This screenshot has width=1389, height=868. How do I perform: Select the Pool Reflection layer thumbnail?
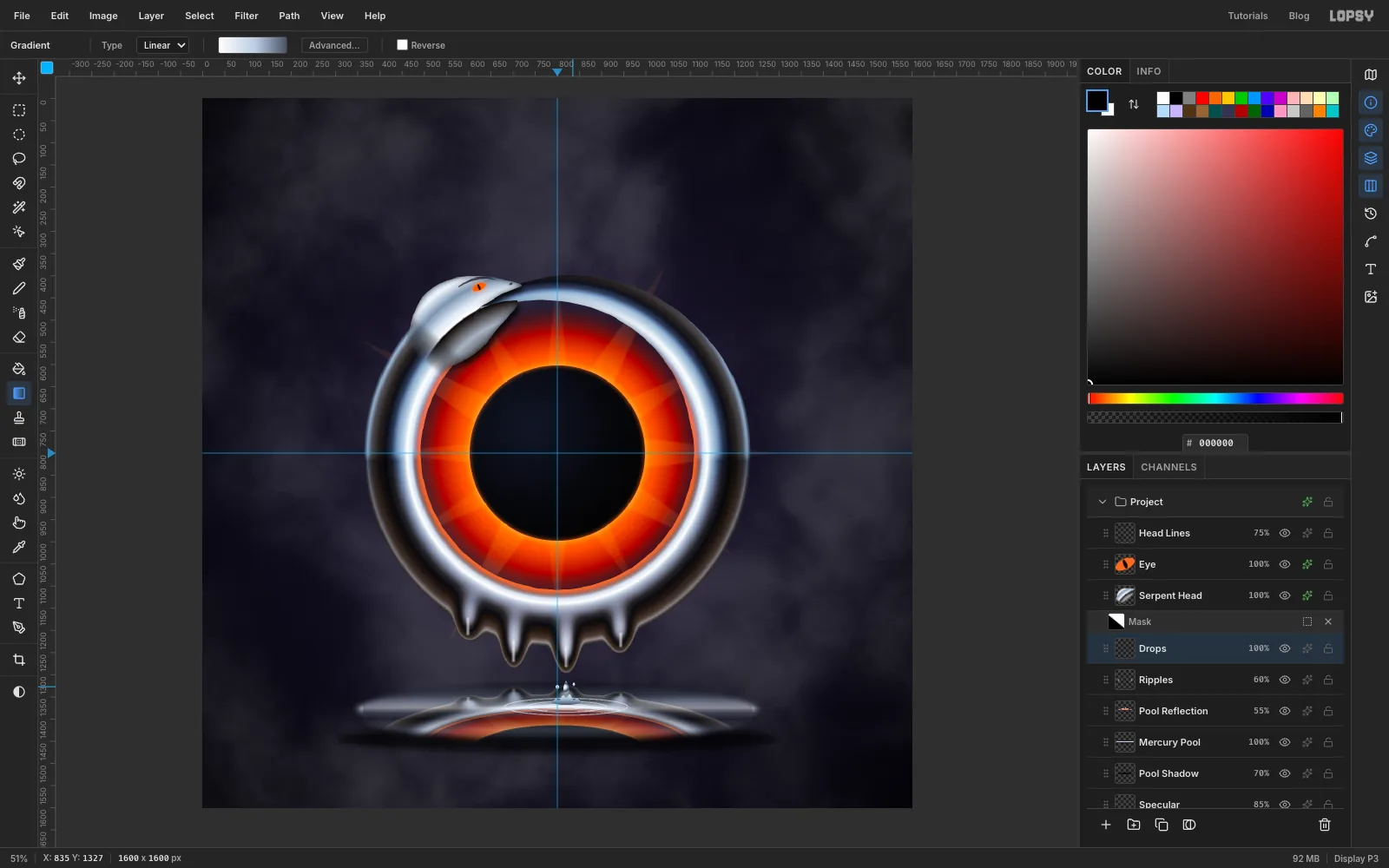coord(1125,711)
